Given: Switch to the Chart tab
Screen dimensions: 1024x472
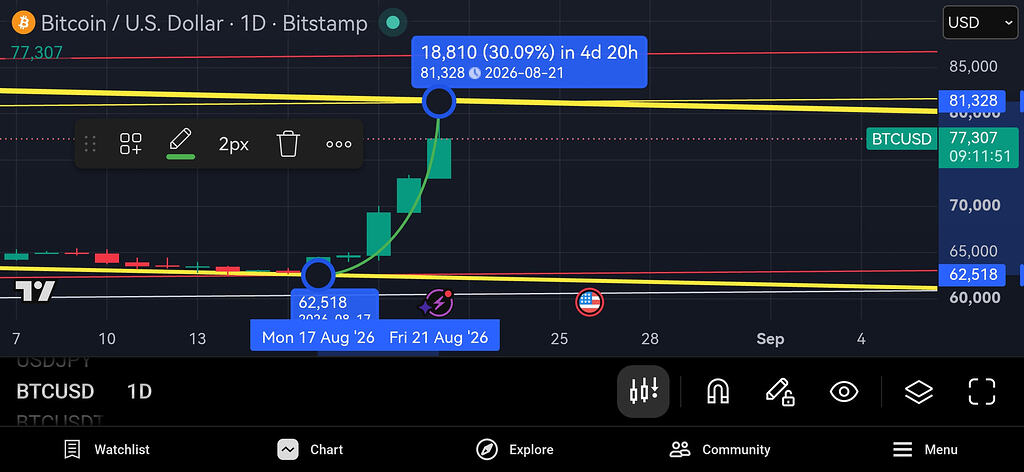Looking at the screenshot, I should [x=310, y=449].
